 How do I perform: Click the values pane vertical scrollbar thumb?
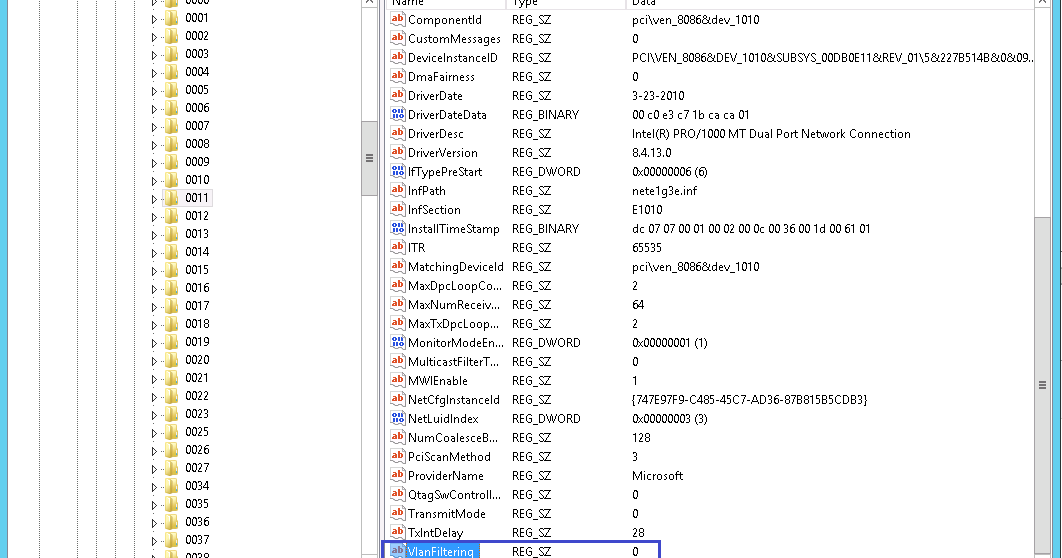click(1042, 385)
